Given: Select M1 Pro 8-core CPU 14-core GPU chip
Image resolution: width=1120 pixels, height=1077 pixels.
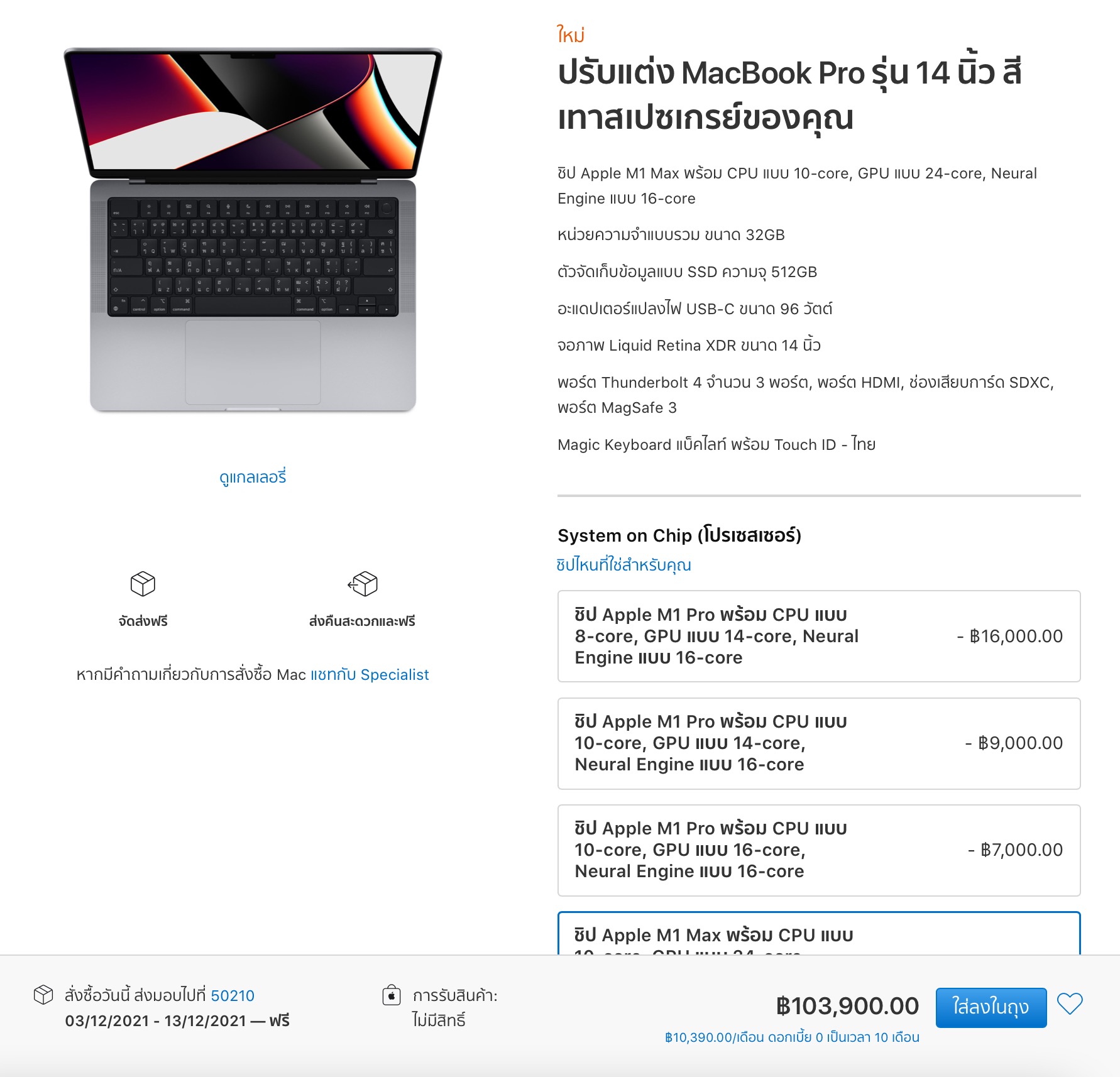Looking at the screenshot, I should [819, 636].
